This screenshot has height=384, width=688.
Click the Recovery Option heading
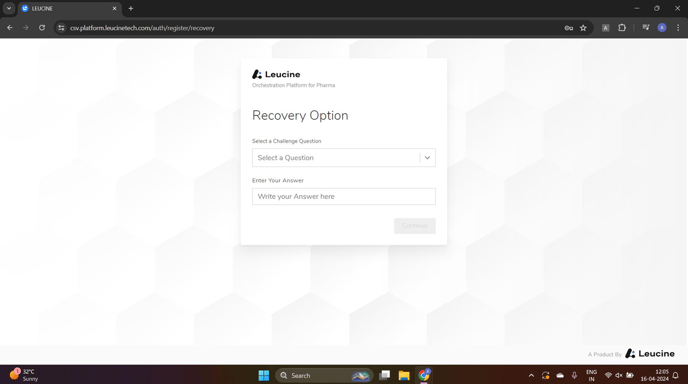[x=300, y=115]
